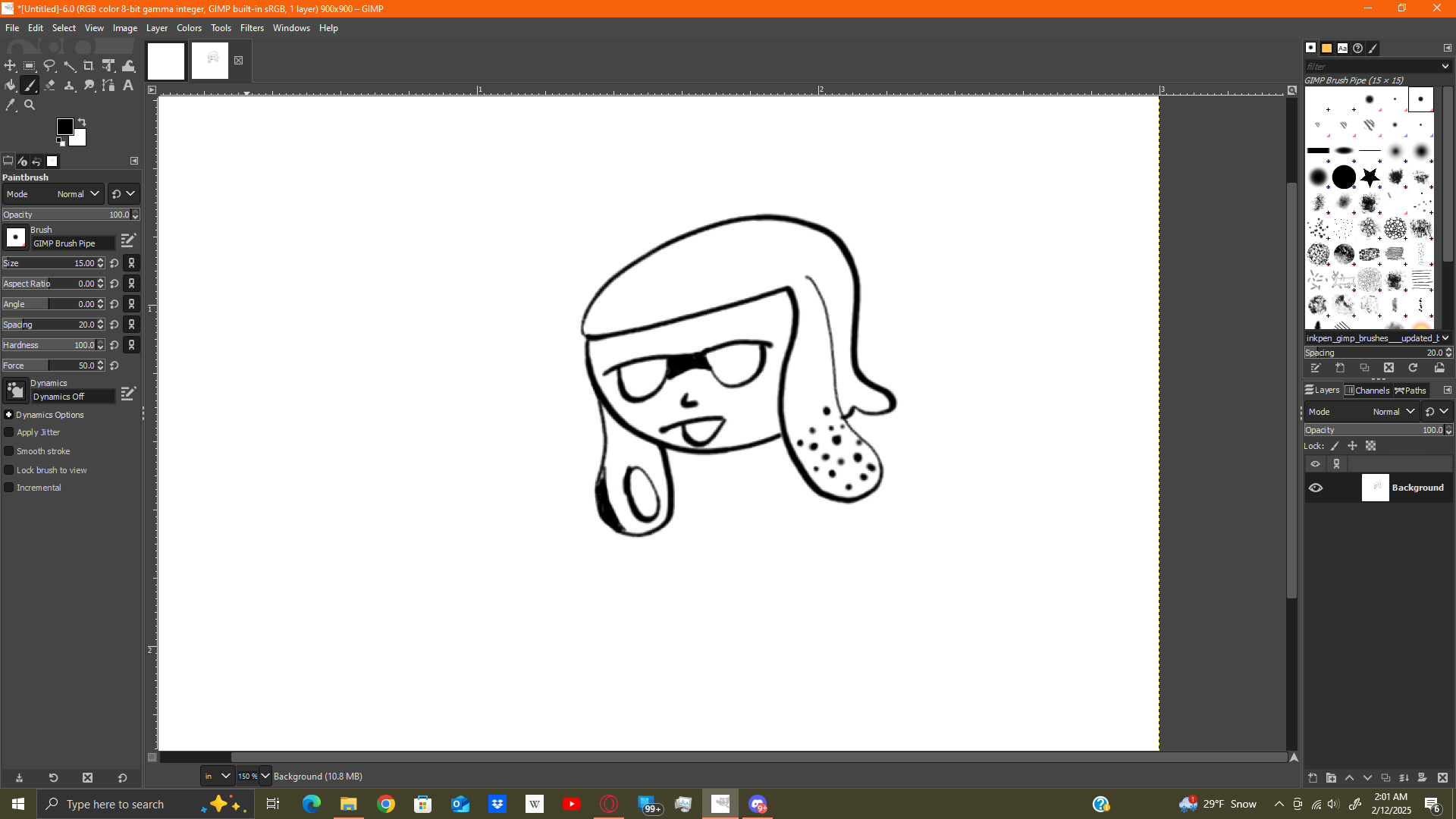Viewport: 1456px width, 819px height.
Task: Select the Color Picker eyedropper tool
Action: point(11,105)
